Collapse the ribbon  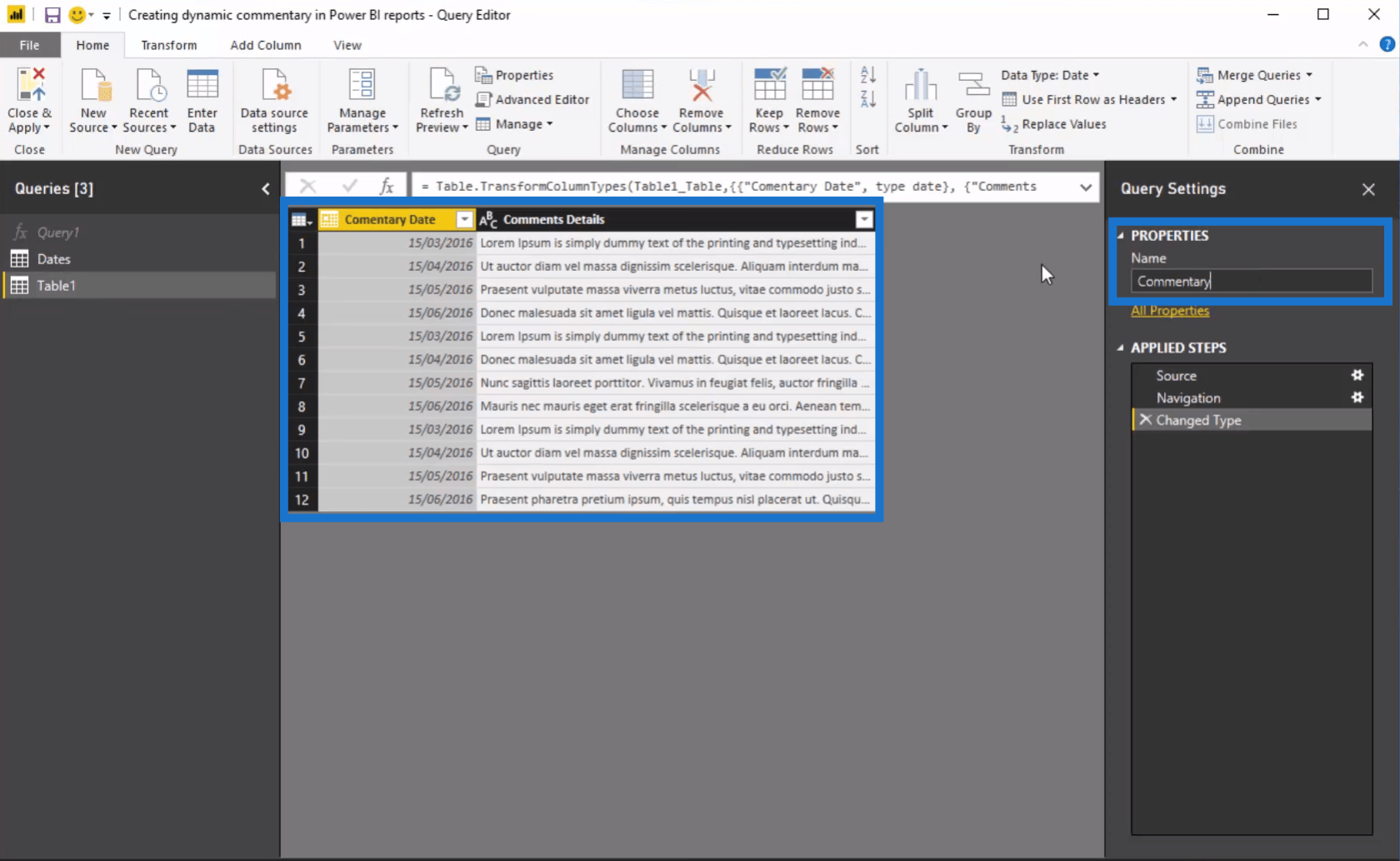point(1363,44)
